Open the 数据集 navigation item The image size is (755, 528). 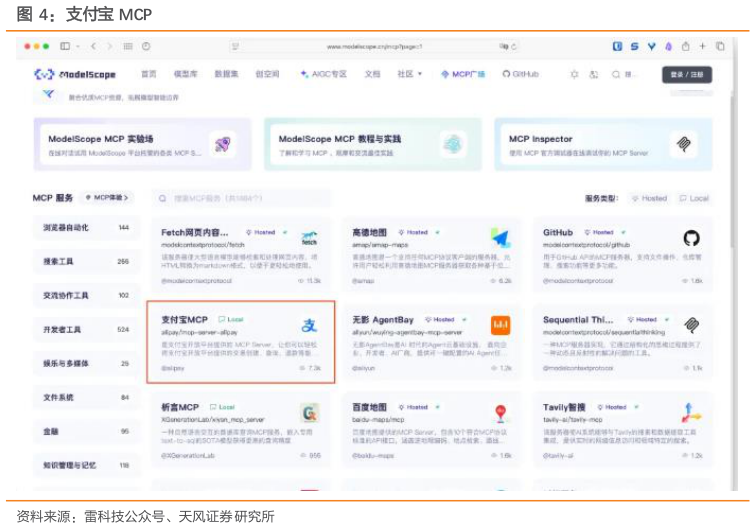226,74
